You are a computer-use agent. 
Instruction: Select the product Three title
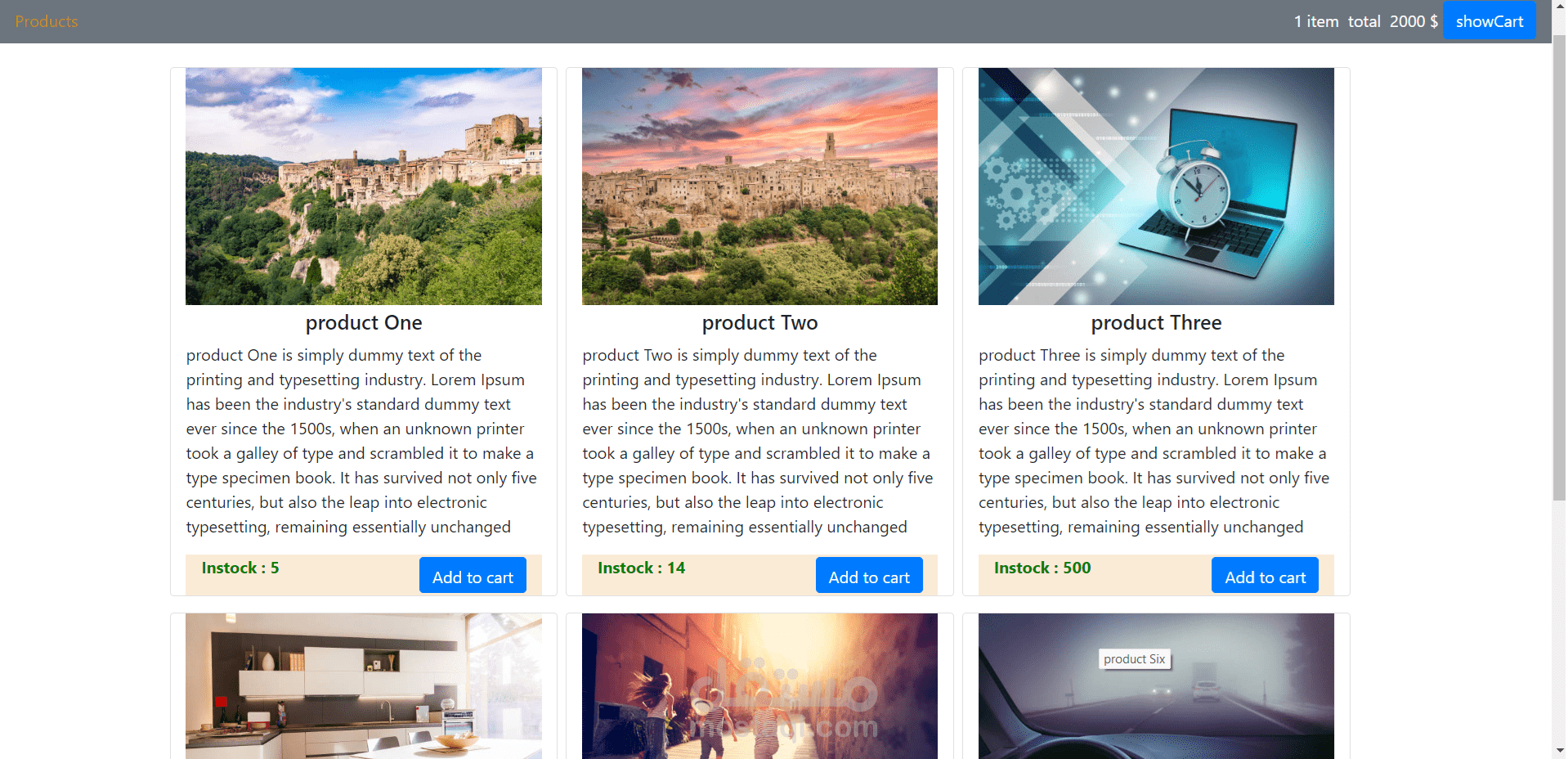click(1156, 323)
